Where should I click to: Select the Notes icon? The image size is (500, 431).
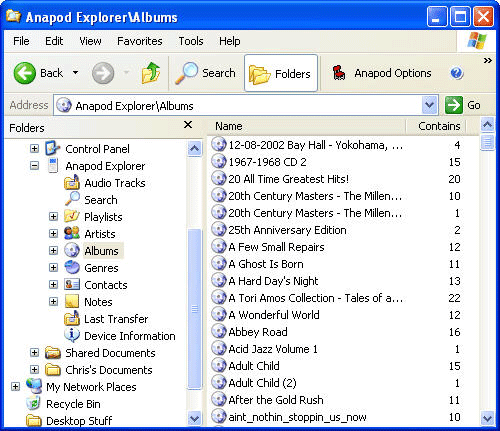tap(72, 301)
